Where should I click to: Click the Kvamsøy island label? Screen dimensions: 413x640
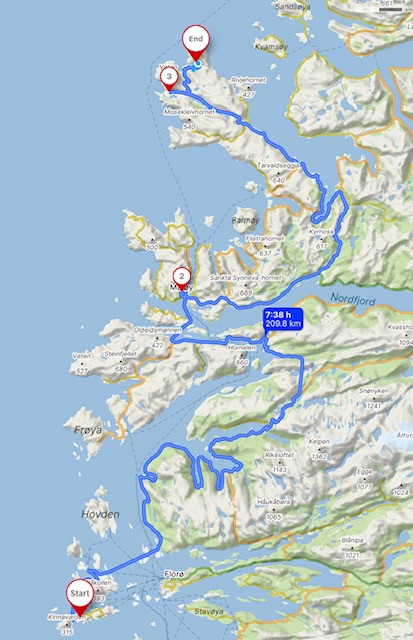click(x=271, y=47)
